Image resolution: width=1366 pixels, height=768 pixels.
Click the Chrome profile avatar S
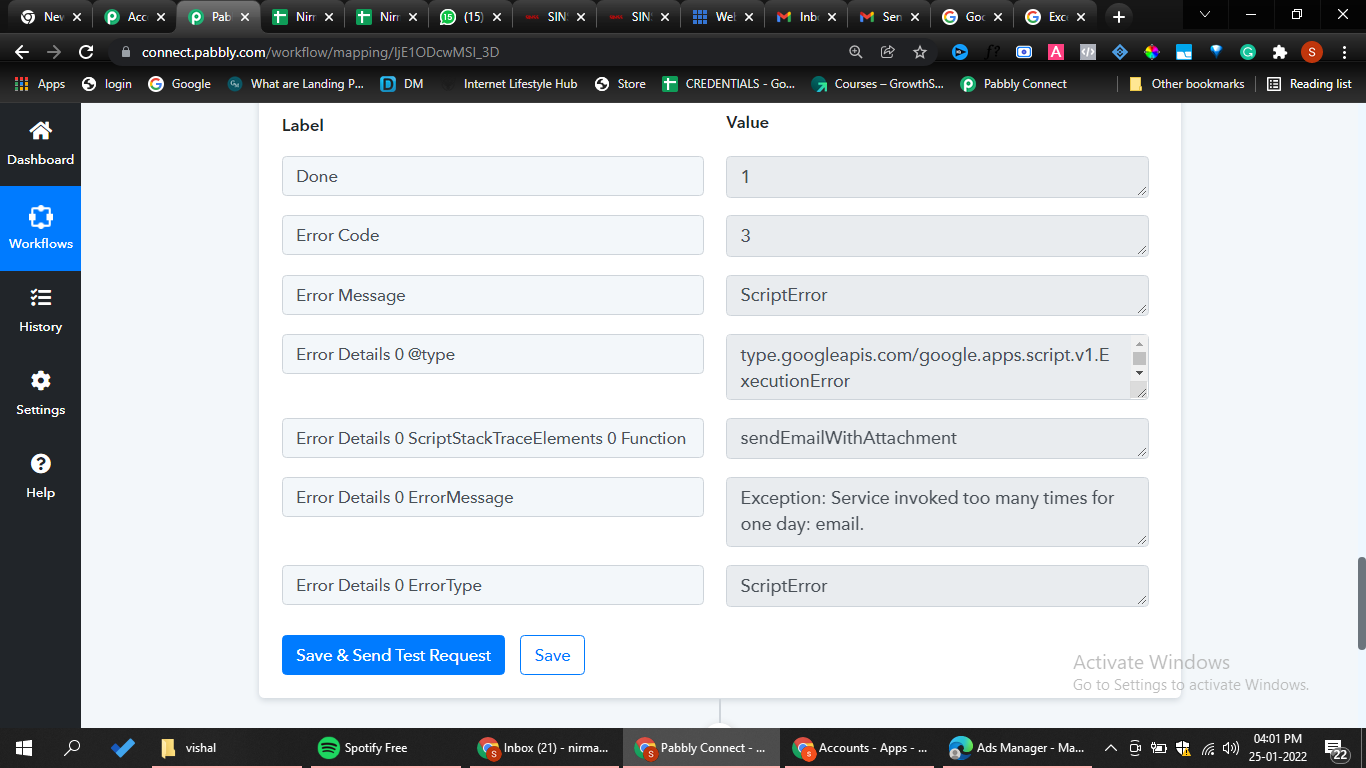pos(1312,52)
